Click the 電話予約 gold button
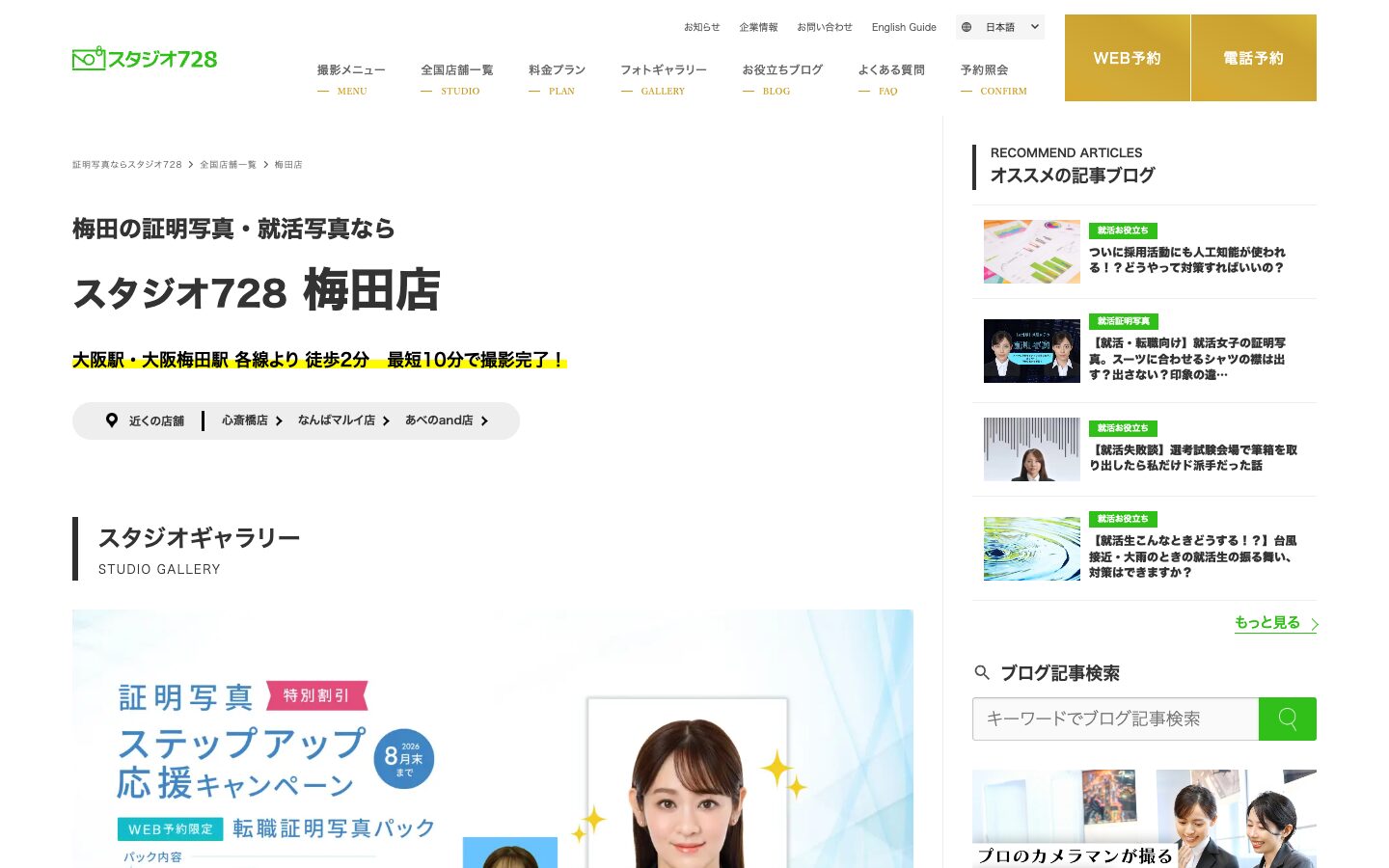The width and height of the screenshot is (1389, 868). coord(1254,58)
